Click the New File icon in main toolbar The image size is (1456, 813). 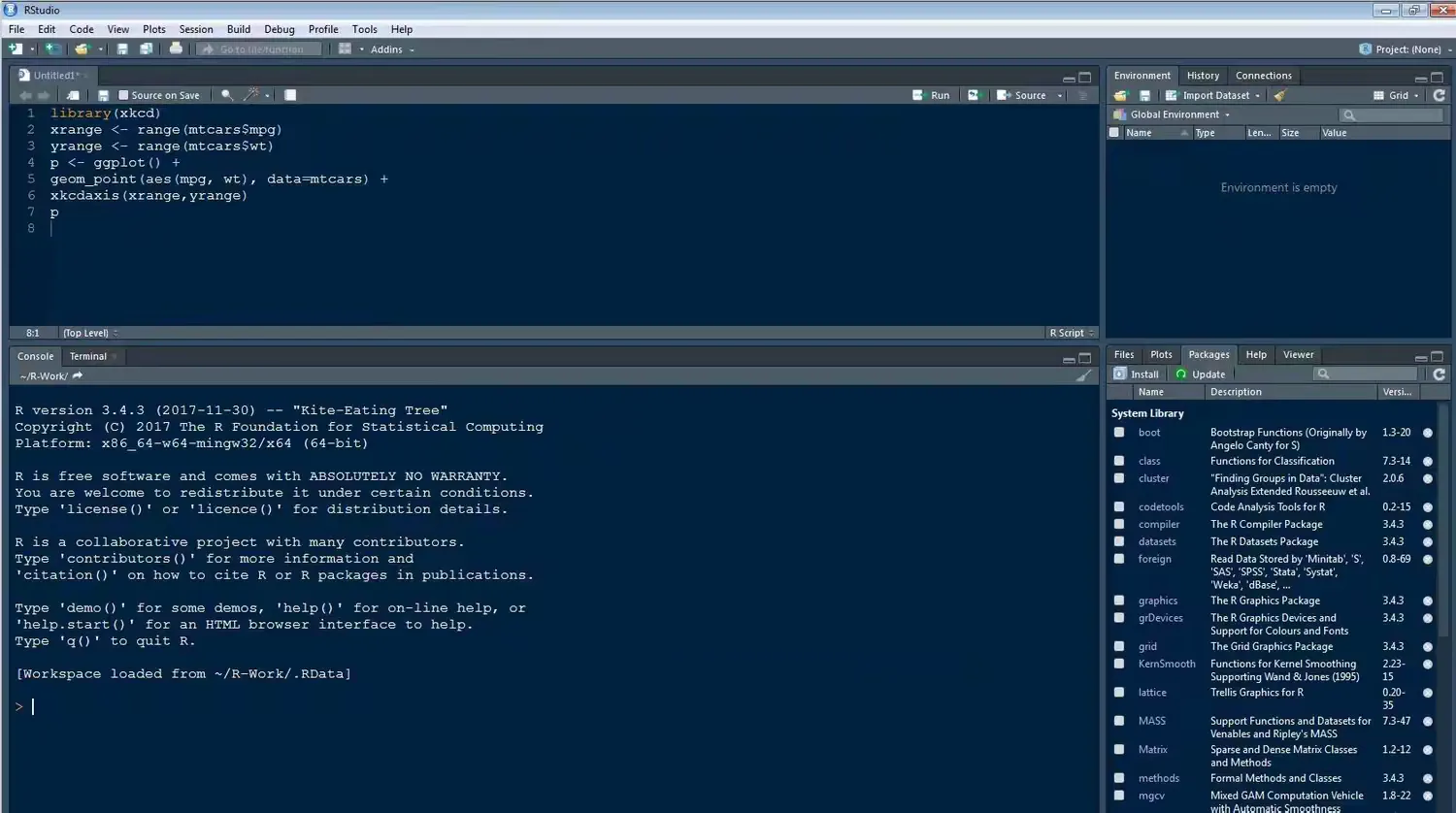[x=15, y=49]
